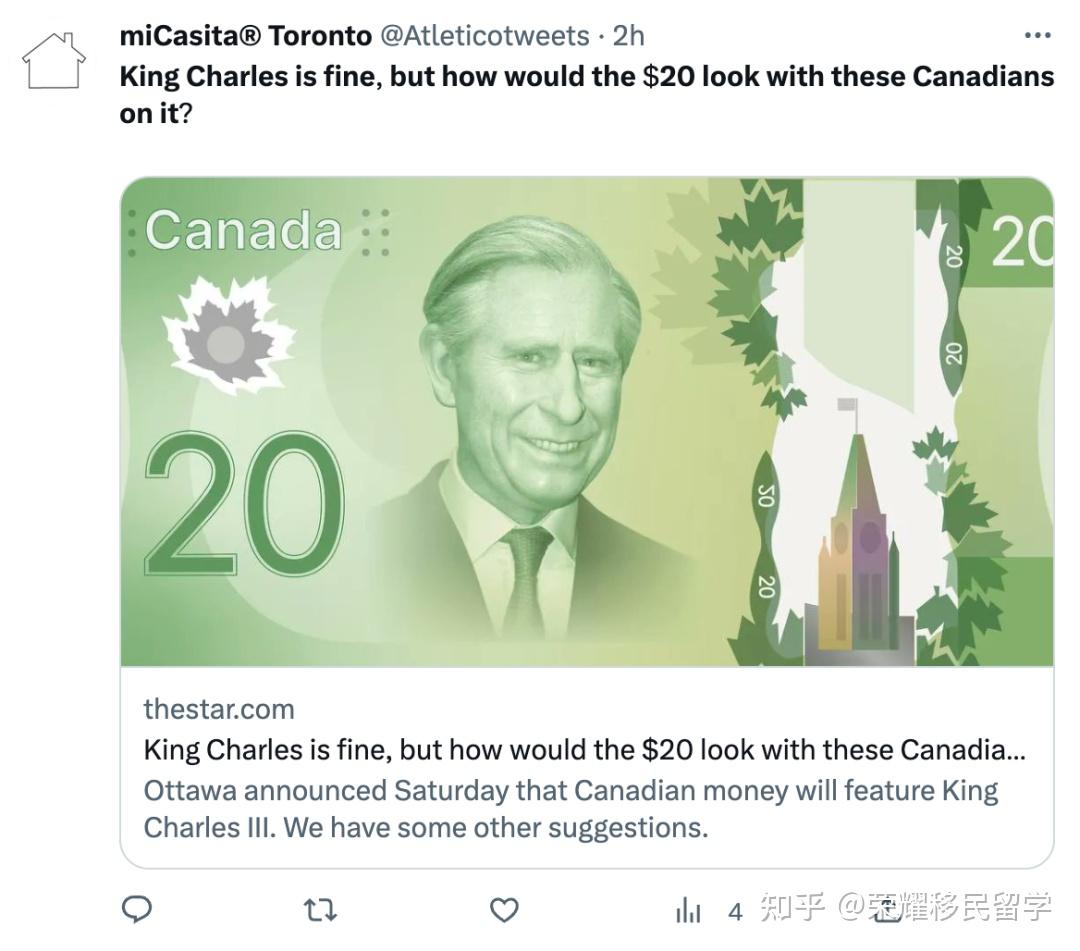
Task: Open the tweet's more options menu
Action: [x=1038, y=36]
